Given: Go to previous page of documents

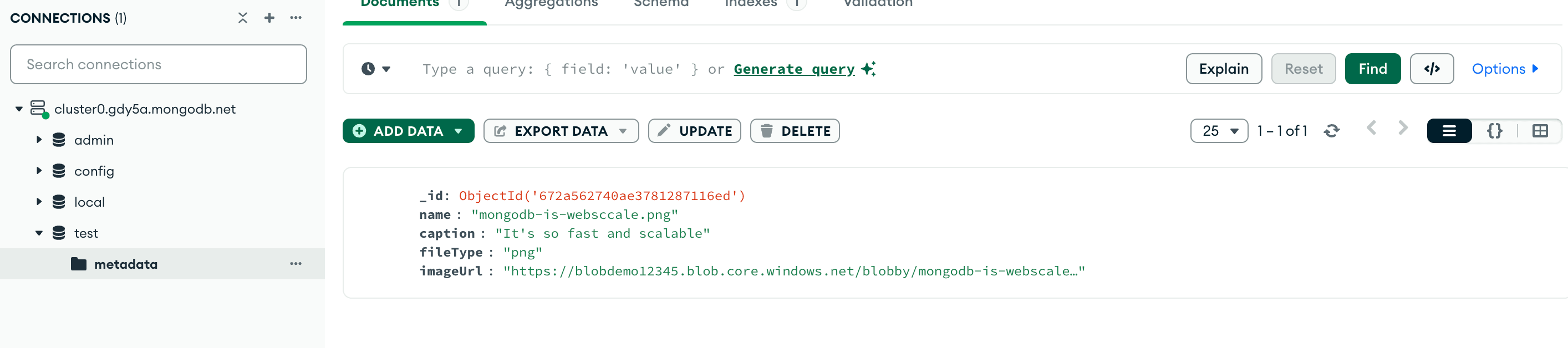Looking at the screenshot, I should pos(1371,129).
